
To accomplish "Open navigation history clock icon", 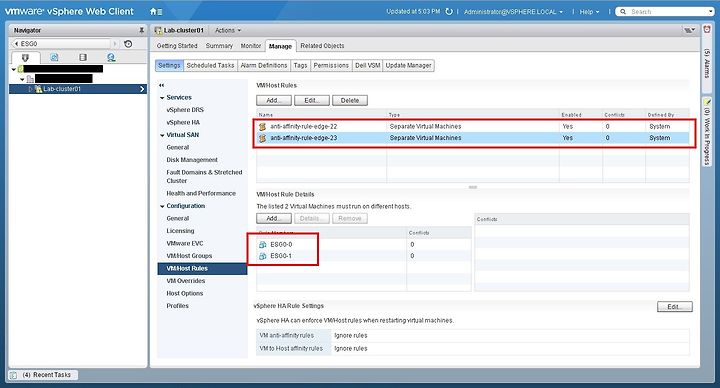I will (x=128, y=44).
